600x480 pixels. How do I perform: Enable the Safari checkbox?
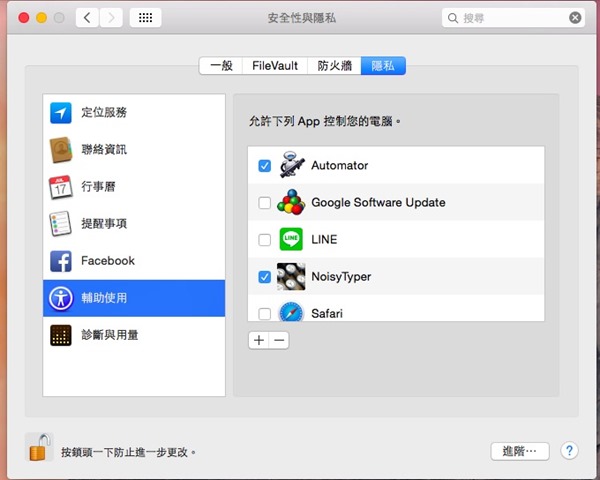point(264,313)
